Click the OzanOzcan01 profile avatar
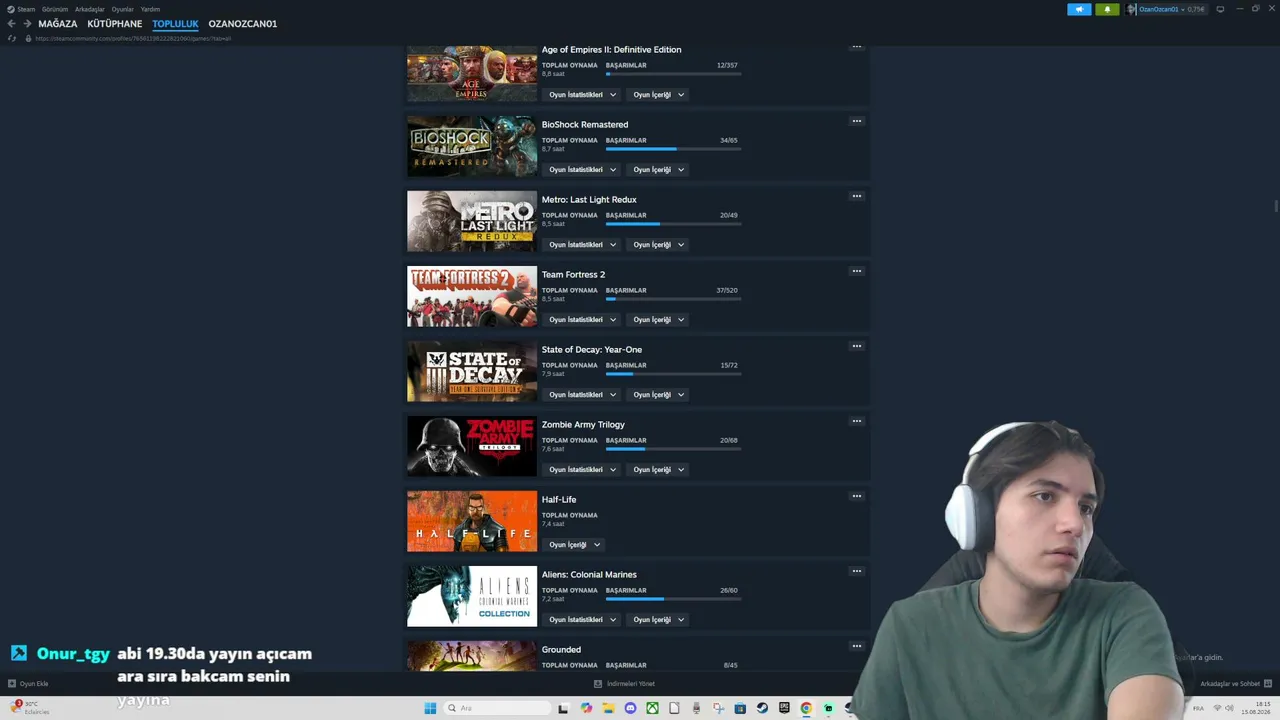 [x=1132, y=9]
